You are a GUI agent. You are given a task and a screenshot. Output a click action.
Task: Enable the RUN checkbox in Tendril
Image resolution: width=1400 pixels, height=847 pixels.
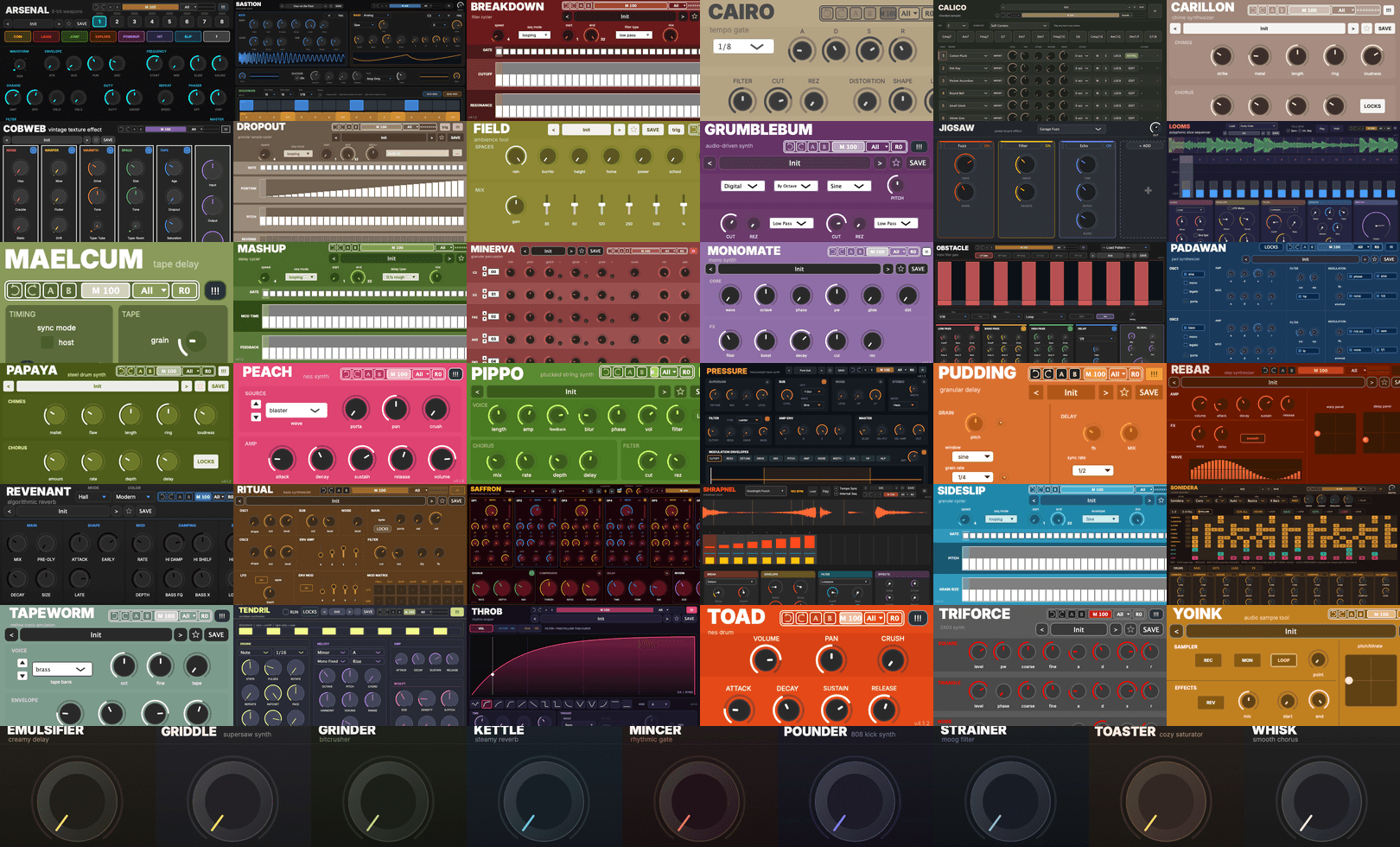[x=286, y=612]
